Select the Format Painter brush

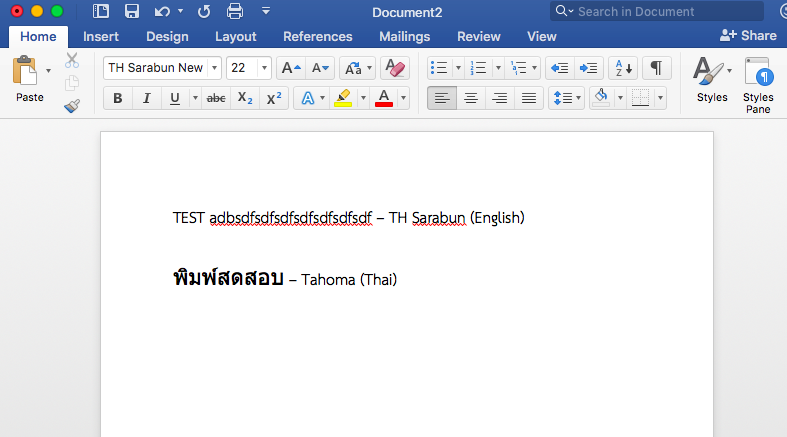pyautogui.click(x=72, y=105)
